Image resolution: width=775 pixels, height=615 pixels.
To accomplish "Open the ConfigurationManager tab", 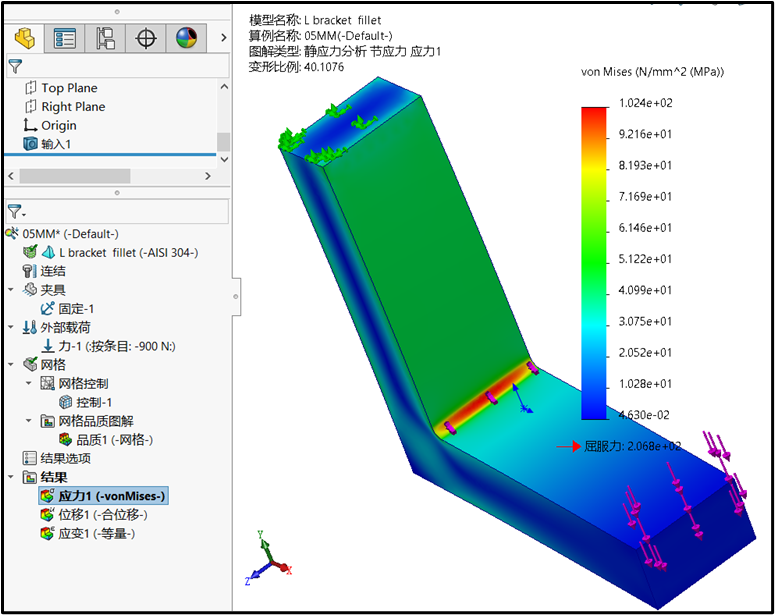I will pos(105,38).
